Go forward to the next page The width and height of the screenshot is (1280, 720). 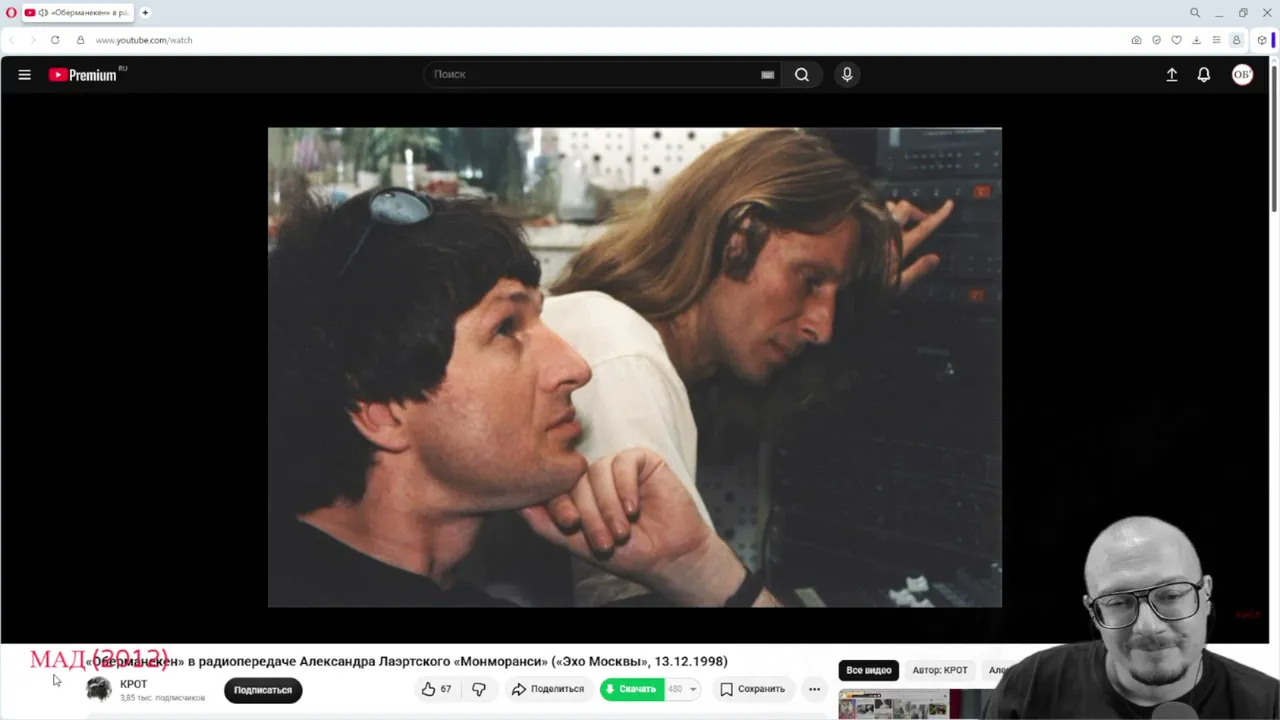pyautogui.click(x=32, y=40)
